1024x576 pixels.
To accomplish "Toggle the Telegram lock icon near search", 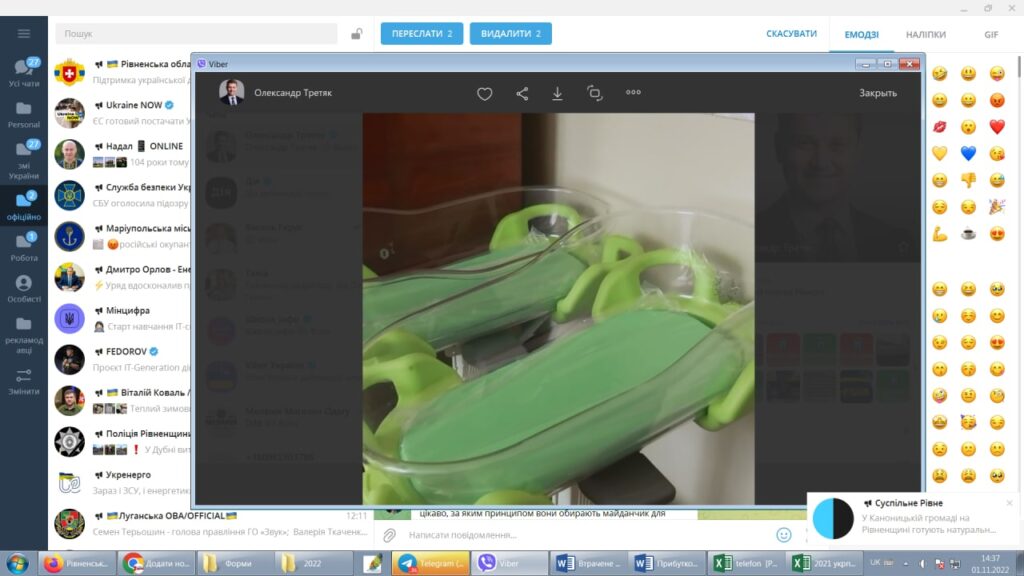I will point(356,34).
